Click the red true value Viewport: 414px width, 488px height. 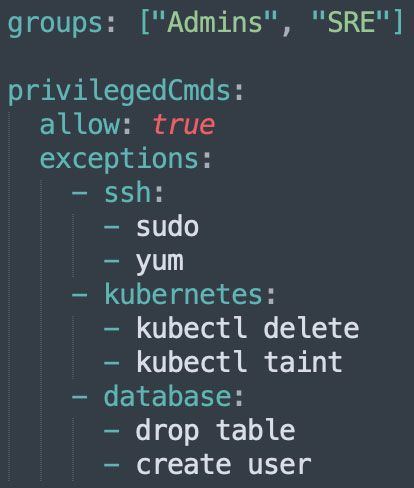pos(184,124)
